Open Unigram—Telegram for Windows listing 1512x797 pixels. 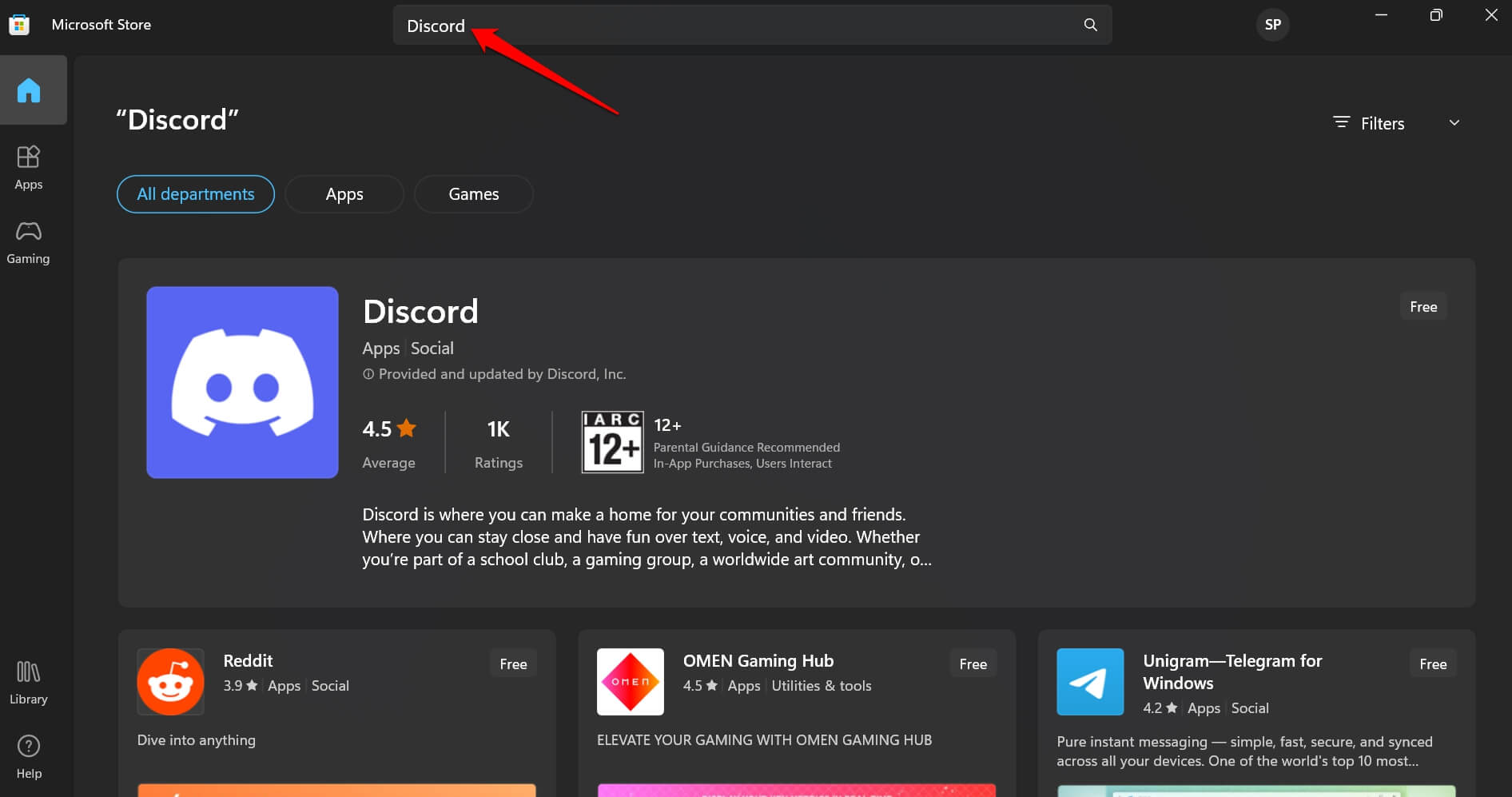coord(1231,671)
